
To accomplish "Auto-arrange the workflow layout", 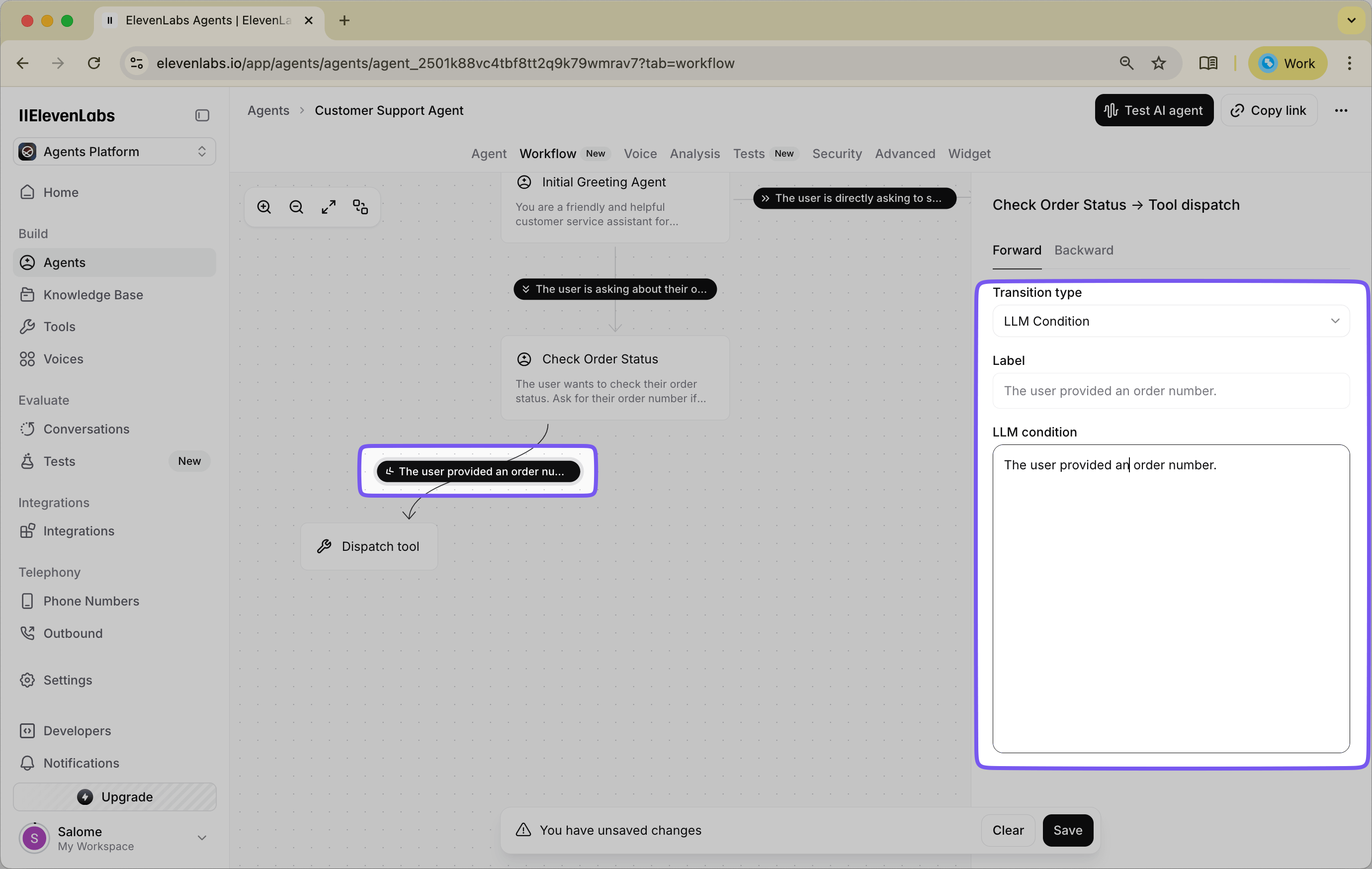I will [360, 206].
